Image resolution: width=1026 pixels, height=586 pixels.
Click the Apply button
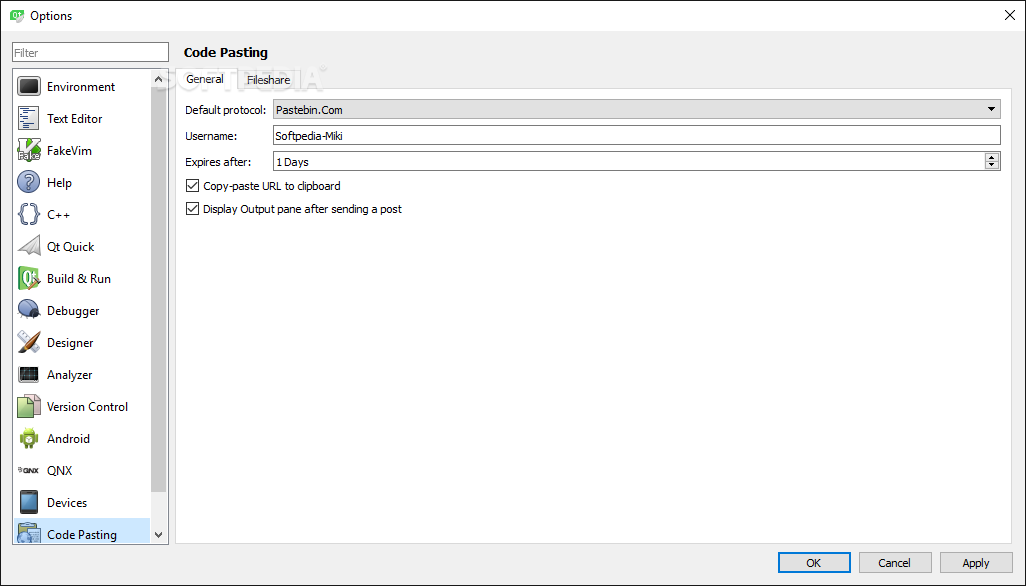pos(976,562)
